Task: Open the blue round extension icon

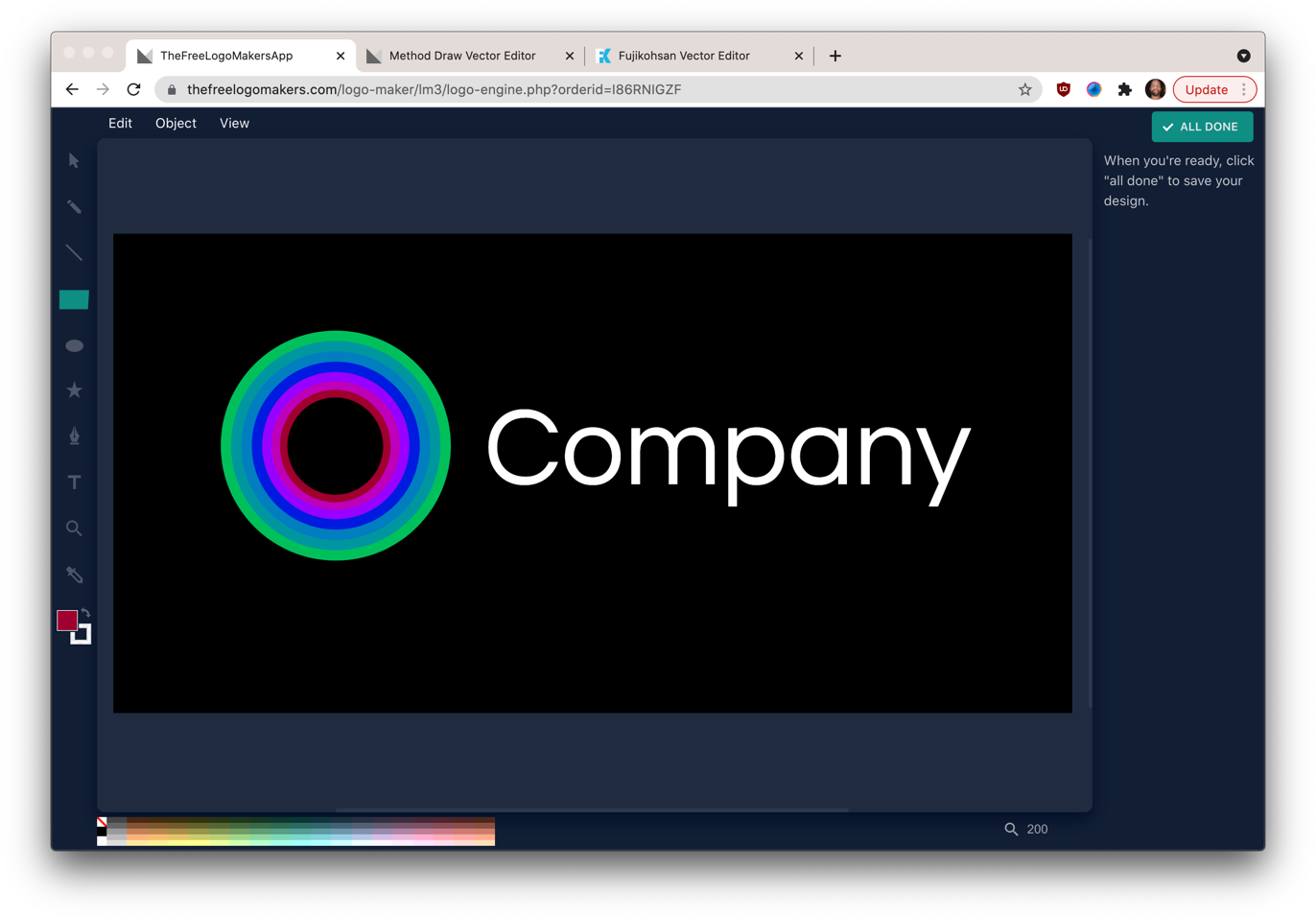Action: (x=1094, y=89)
